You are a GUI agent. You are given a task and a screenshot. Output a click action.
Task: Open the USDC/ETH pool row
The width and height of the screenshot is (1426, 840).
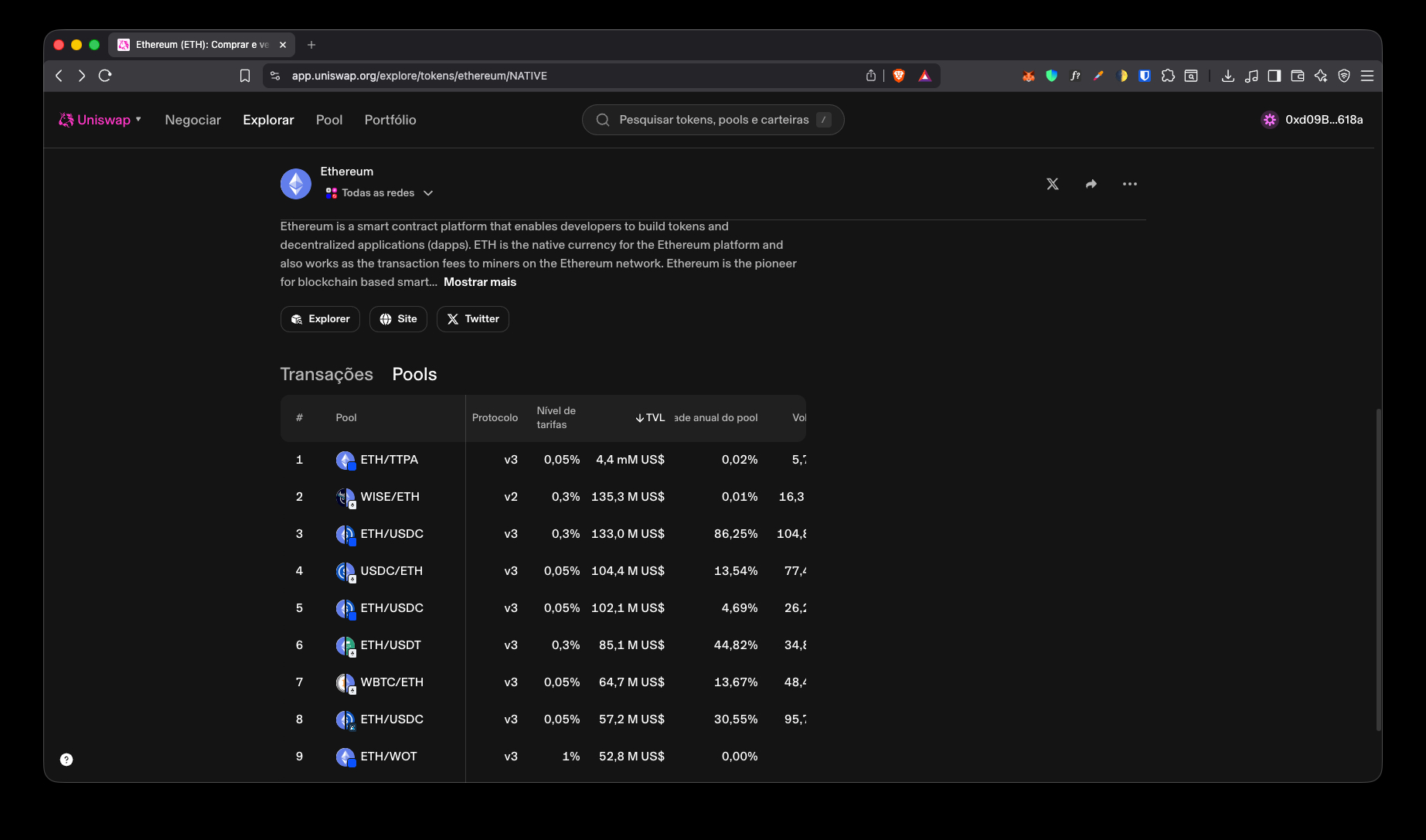point(543,571)
